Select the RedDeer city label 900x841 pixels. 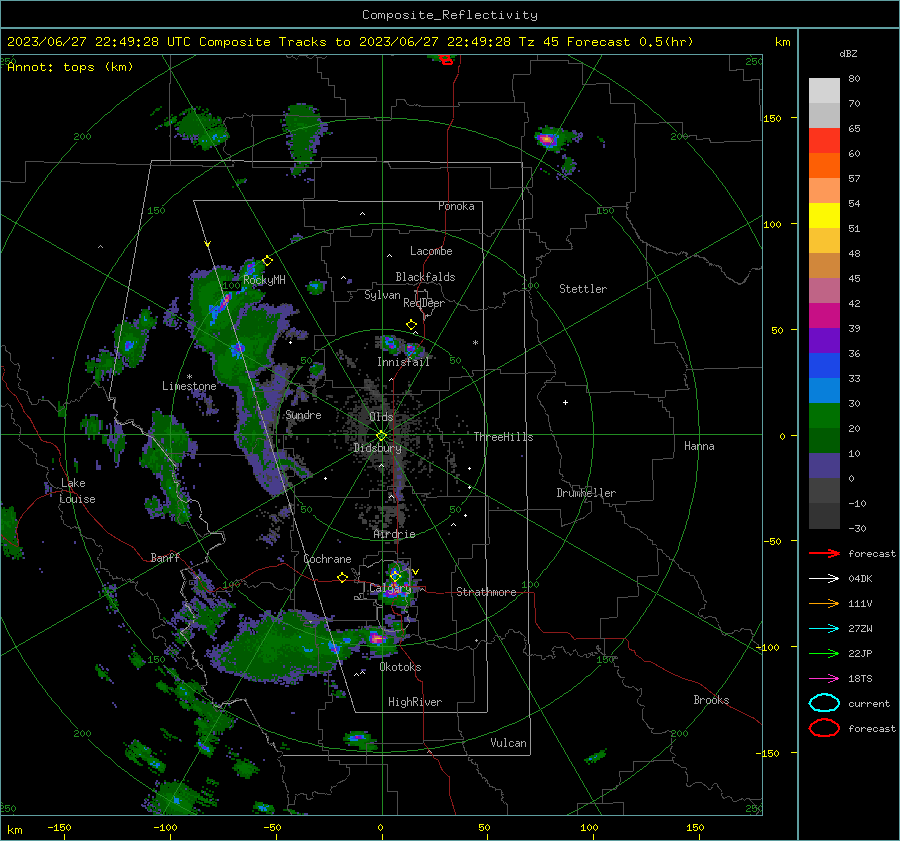tap(424, 303)
